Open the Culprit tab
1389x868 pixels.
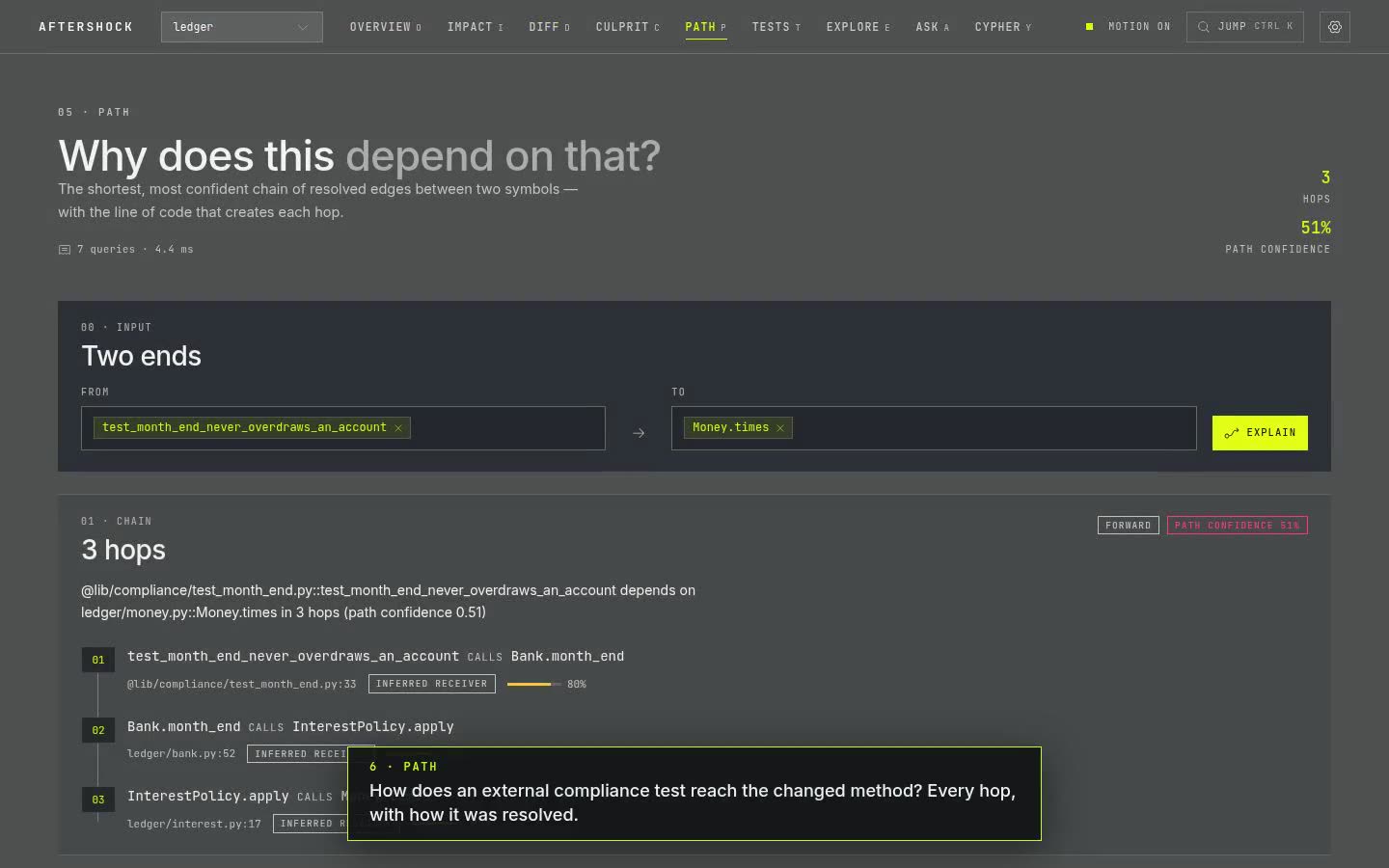click(x=627, y=27)
